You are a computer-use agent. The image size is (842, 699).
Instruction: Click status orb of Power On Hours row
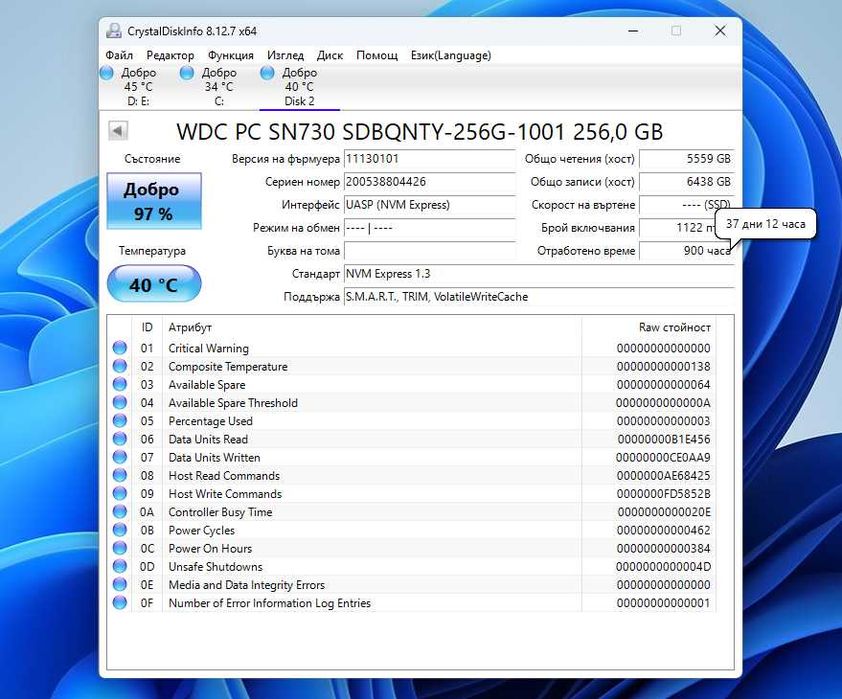point(120,549)
